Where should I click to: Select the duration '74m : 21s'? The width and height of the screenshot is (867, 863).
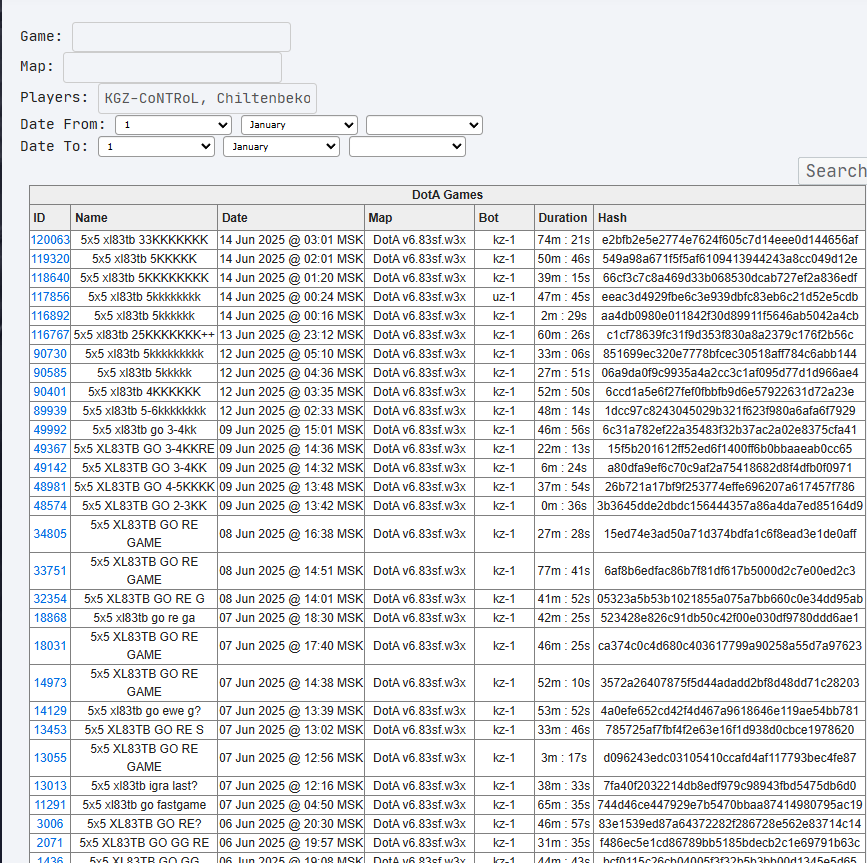tap(563, 240)
